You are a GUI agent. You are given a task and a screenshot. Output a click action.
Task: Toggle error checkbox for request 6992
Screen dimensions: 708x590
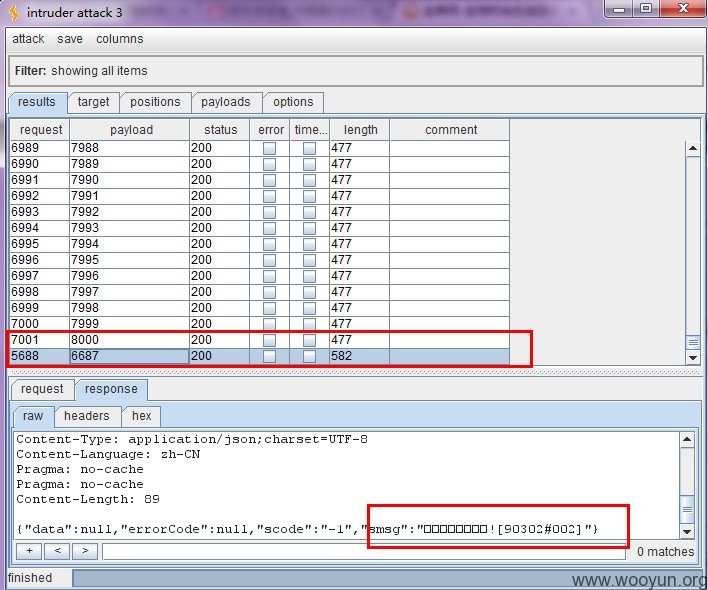[270, 196]
